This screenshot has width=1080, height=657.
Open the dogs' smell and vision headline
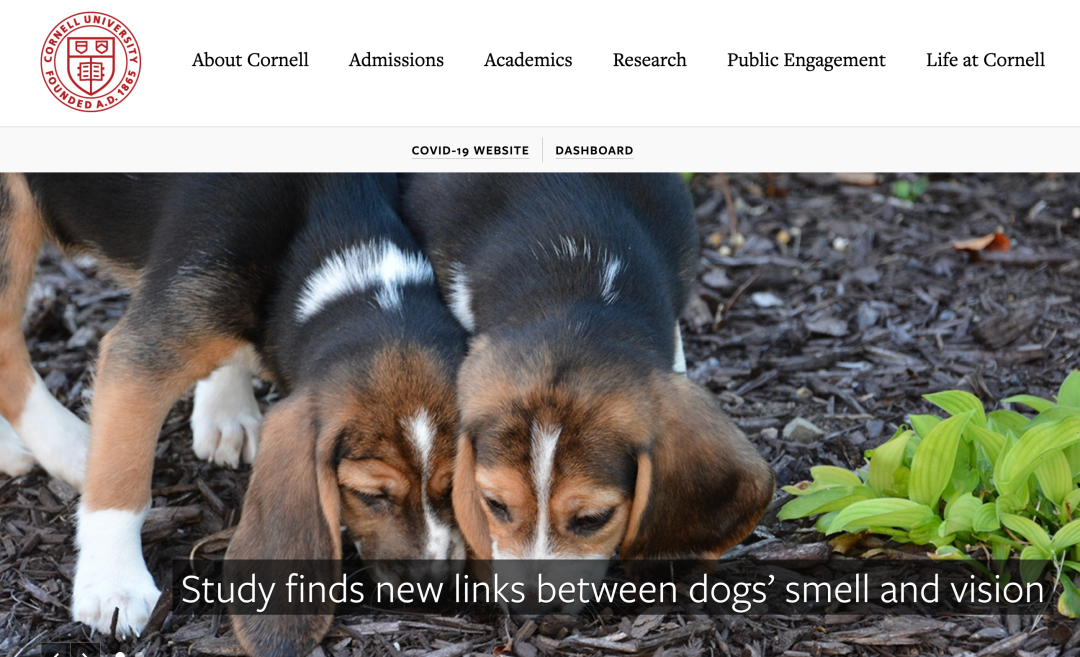coord(612,590)
